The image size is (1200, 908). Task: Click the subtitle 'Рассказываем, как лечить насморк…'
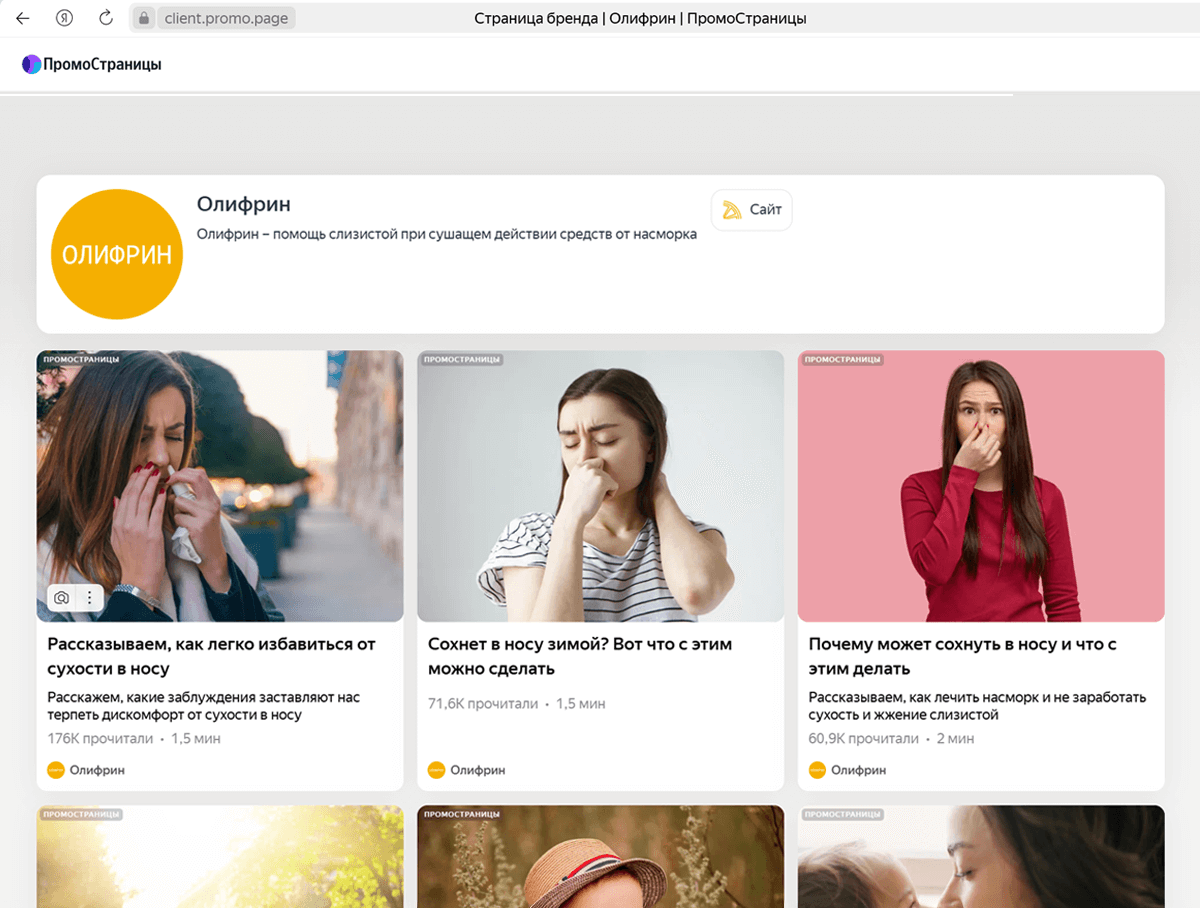[x=978, y=706]
